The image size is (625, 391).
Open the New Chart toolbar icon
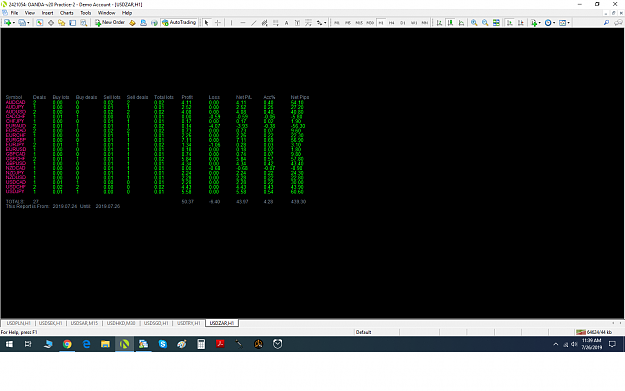pyautogui.click(x=7, y=23)
